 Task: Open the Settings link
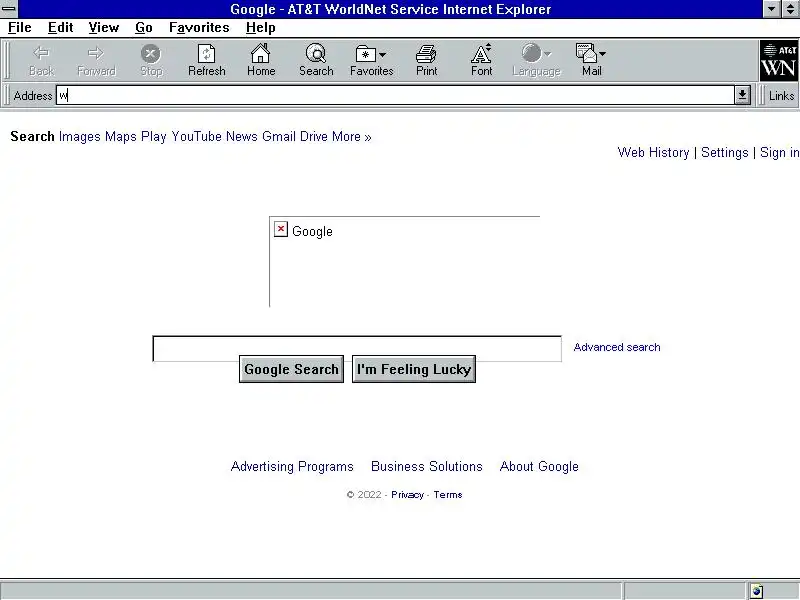pyautogui.click(x=724, y=153)
